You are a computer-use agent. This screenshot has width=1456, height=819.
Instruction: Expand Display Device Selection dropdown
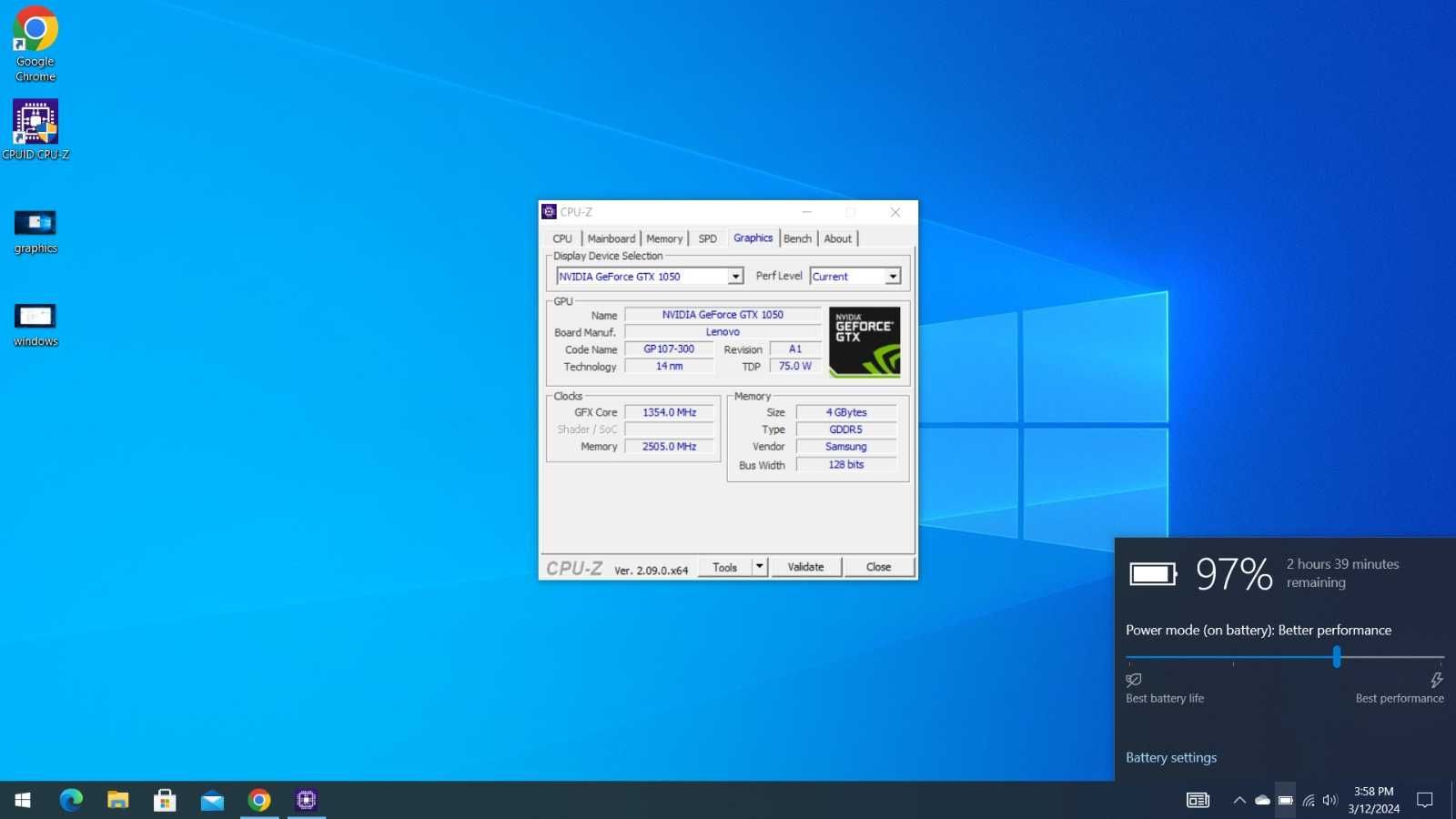pyautogui.click(x=735, y=277)
